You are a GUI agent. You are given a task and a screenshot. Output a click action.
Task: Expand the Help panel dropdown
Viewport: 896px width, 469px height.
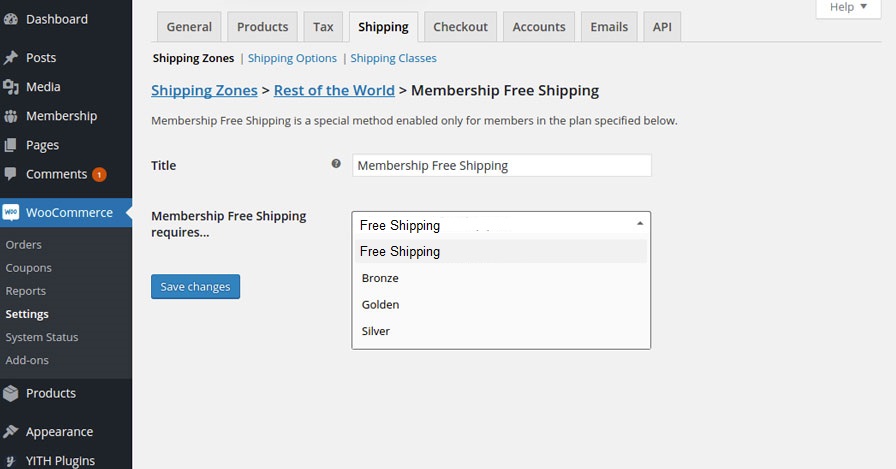849,8
